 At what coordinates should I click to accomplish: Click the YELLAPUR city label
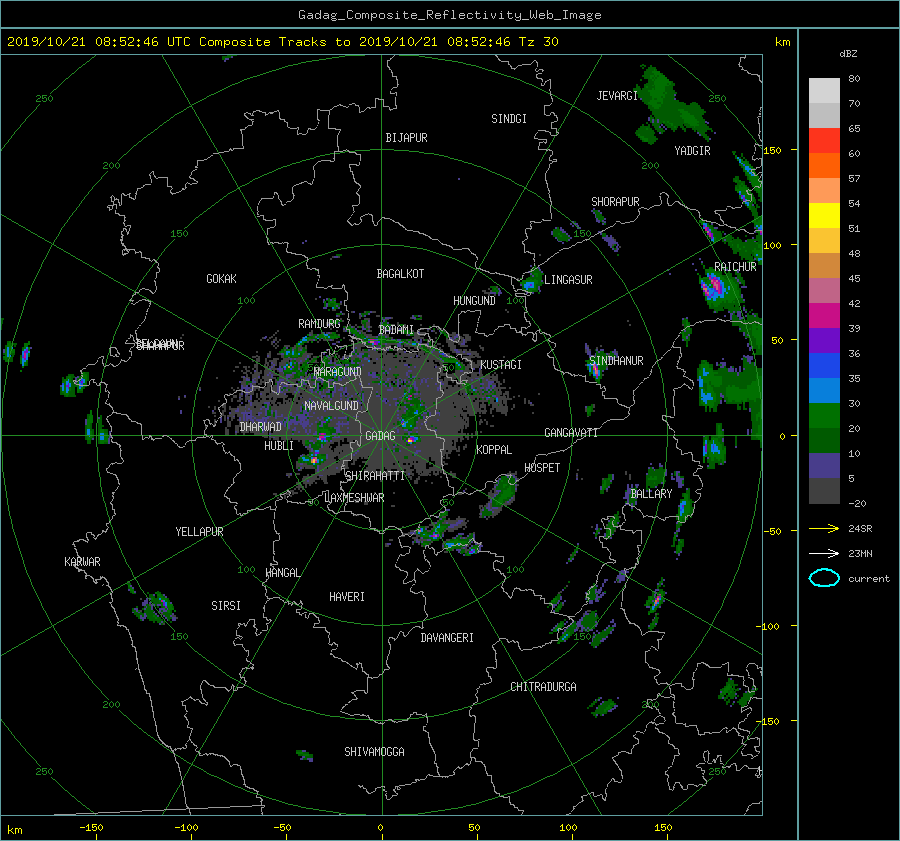(199, 532)
